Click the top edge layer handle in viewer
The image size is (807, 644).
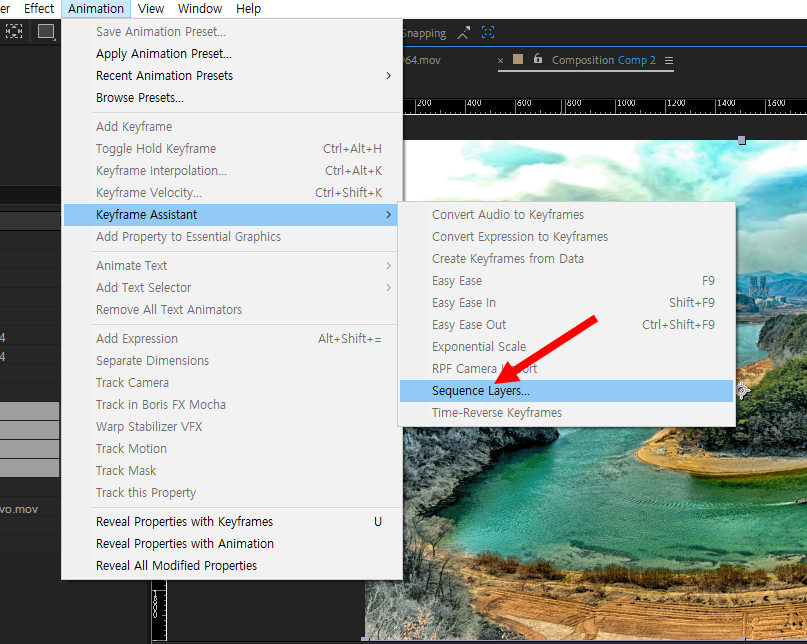[x=742, y=140]
